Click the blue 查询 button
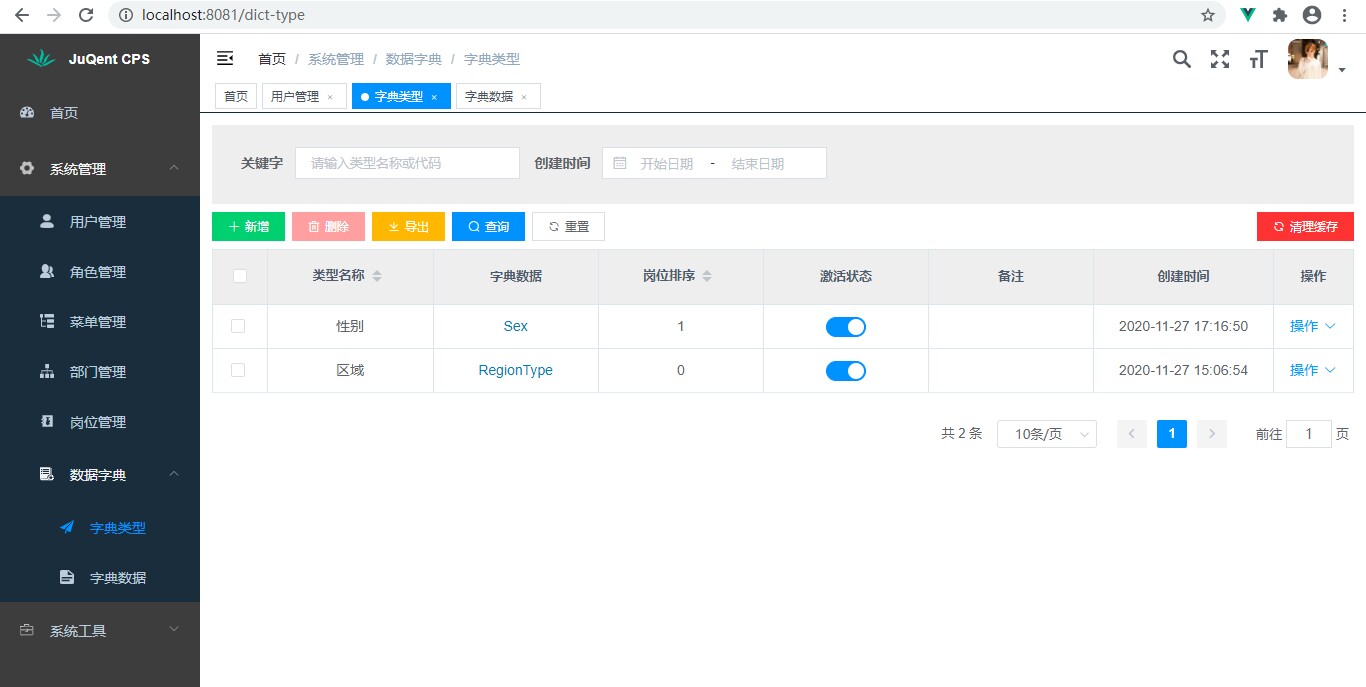Viewport: 1366px width, 687px height. [488, 227]
